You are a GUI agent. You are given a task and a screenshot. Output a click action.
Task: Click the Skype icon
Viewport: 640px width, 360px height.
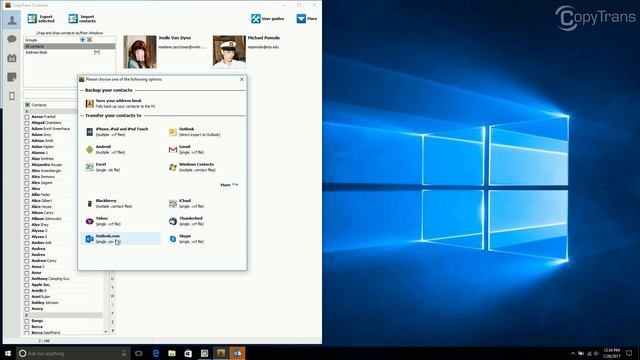coord(173,239)
